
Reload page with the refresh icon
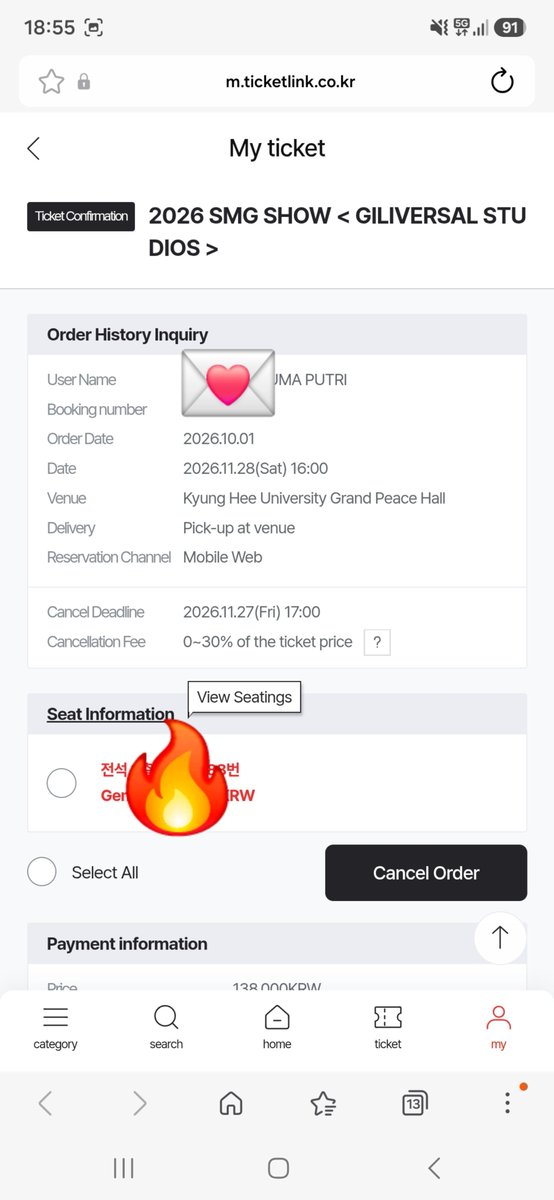point(502,81)
